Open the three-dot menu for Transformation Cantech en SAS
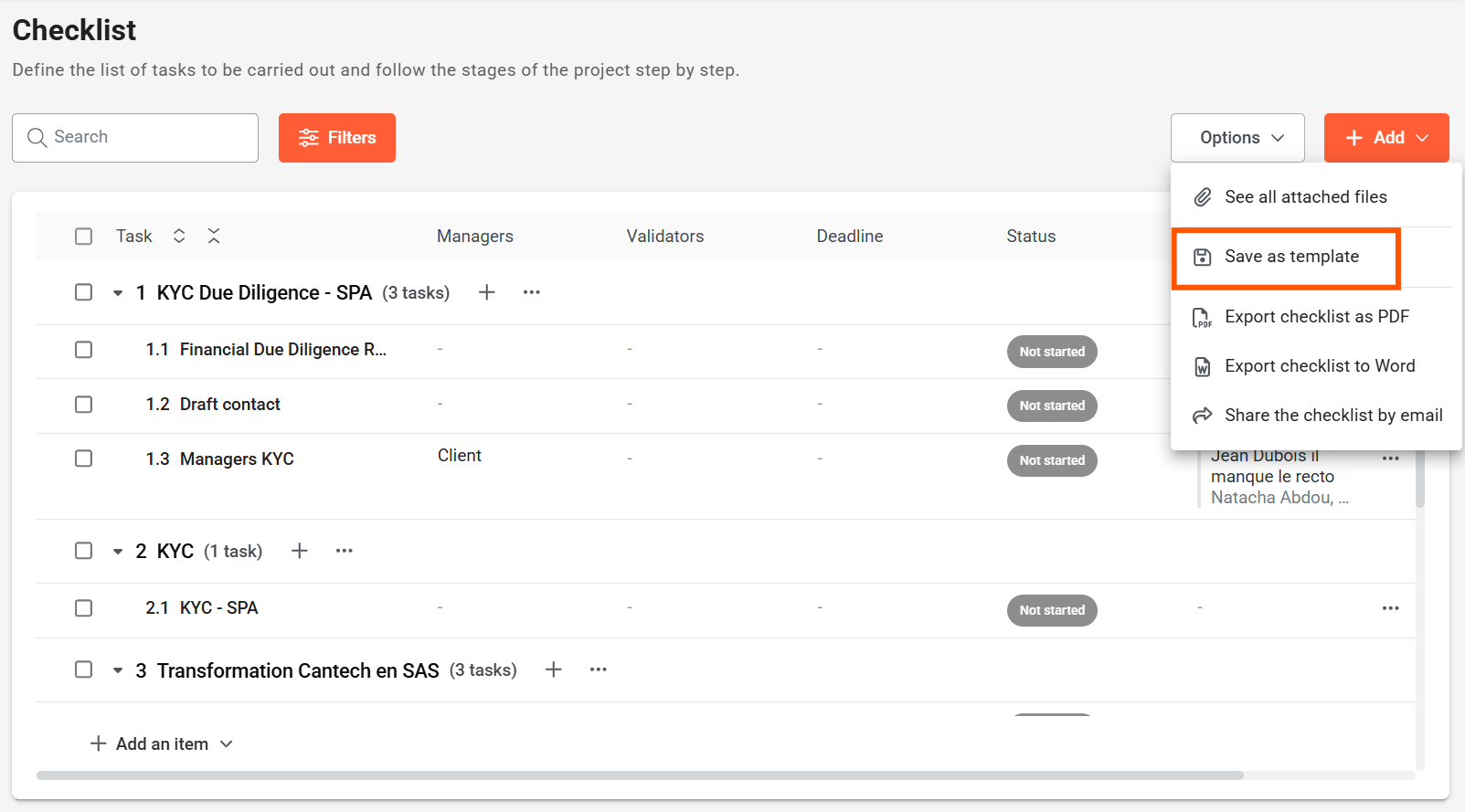Image resolution: width=1465 pixels, height=812 pixels. [x=598, y=670]
